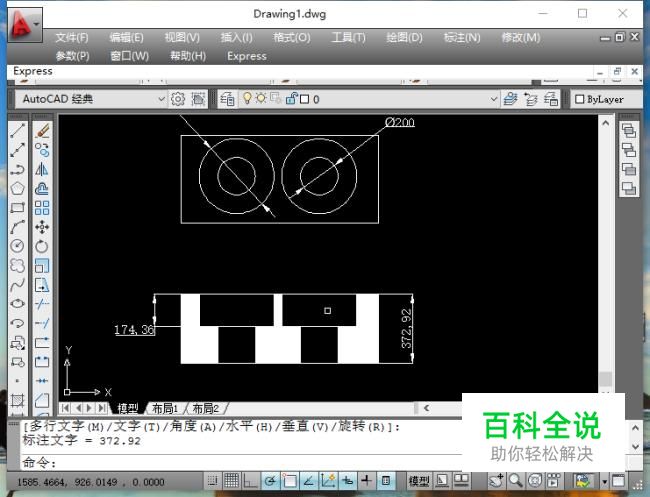The height and width of the screenshot is (497, 650).
Task: Open the 文件(F) menu
Action: click(x=72, y=38)
